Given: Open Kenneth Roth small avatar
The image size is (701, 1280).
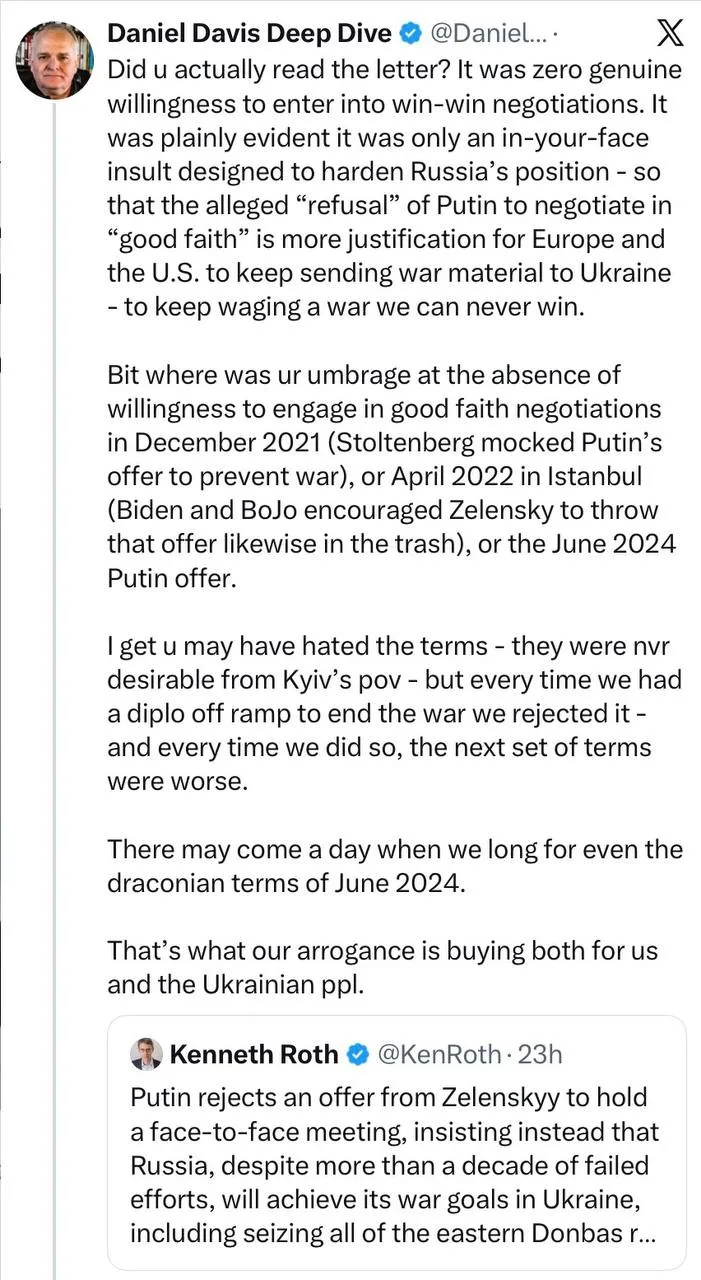Looking at the screenshot, I should [x=147, y=1053].
